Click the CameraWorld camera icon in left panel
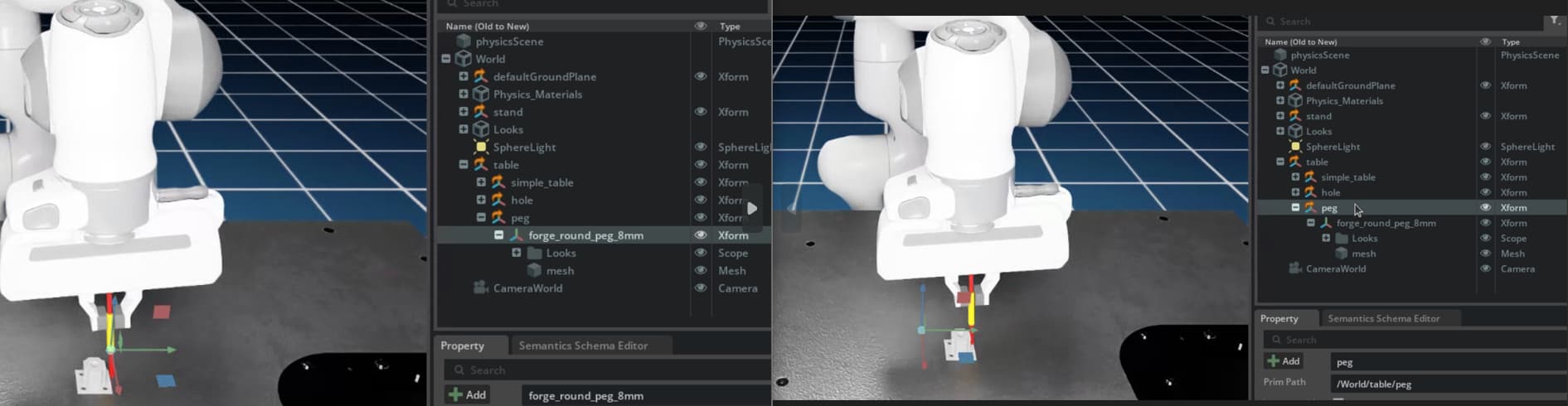 point(481,288)
